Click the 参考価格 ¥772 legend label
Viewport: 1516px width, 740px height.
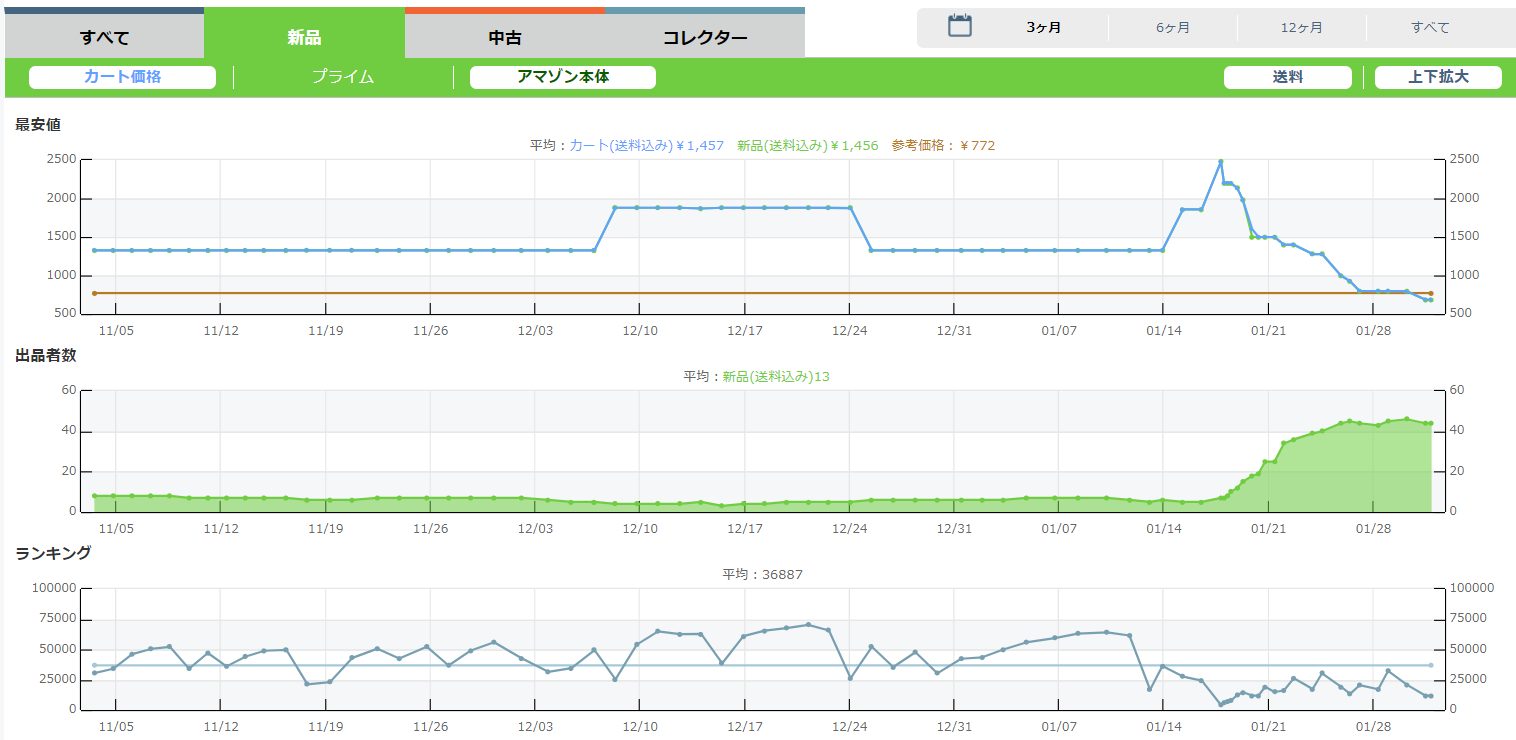943,146
